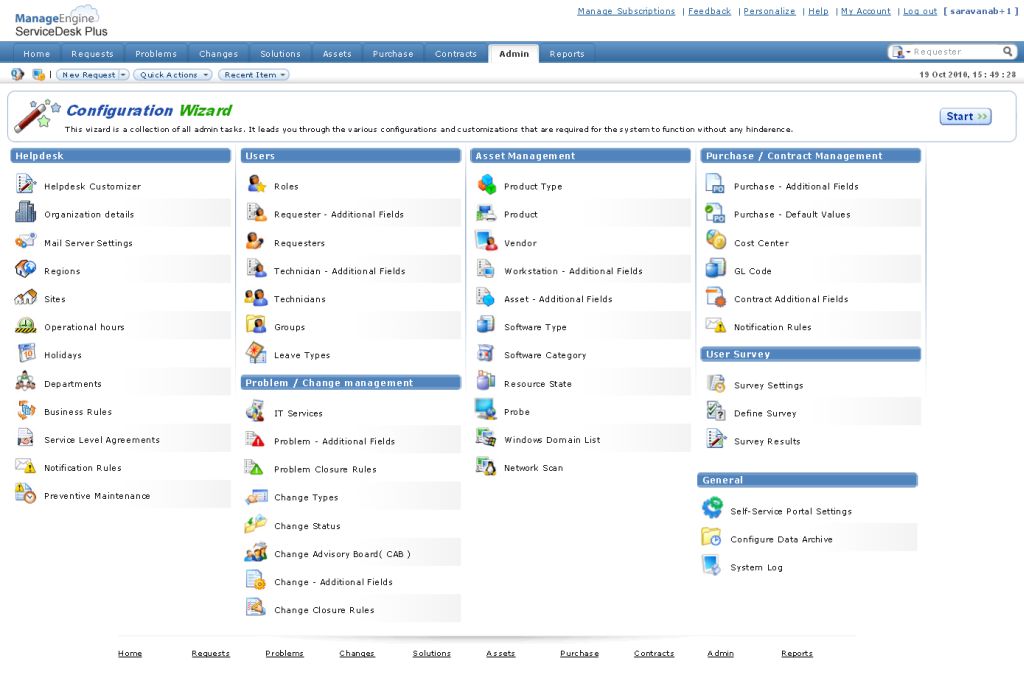Screen dimensions: 1024x675
Task: Open the Self-Service Portal Settings icon
Action: pos(712,508)
